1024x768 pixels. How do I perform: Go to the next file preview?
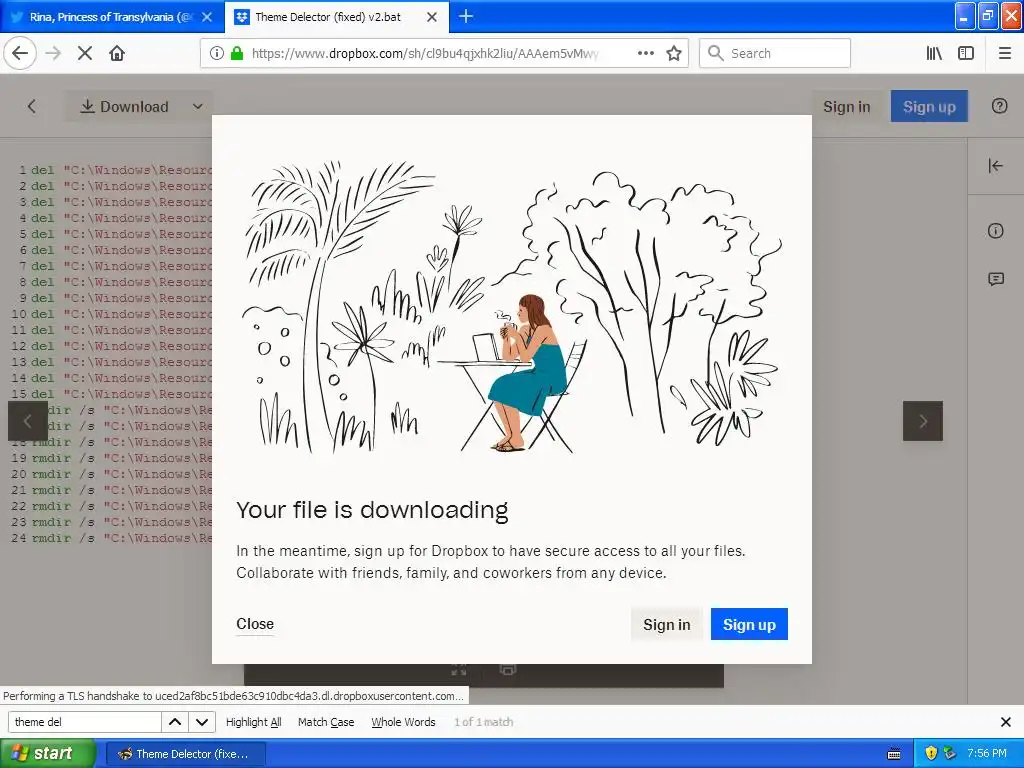[923, 421]
